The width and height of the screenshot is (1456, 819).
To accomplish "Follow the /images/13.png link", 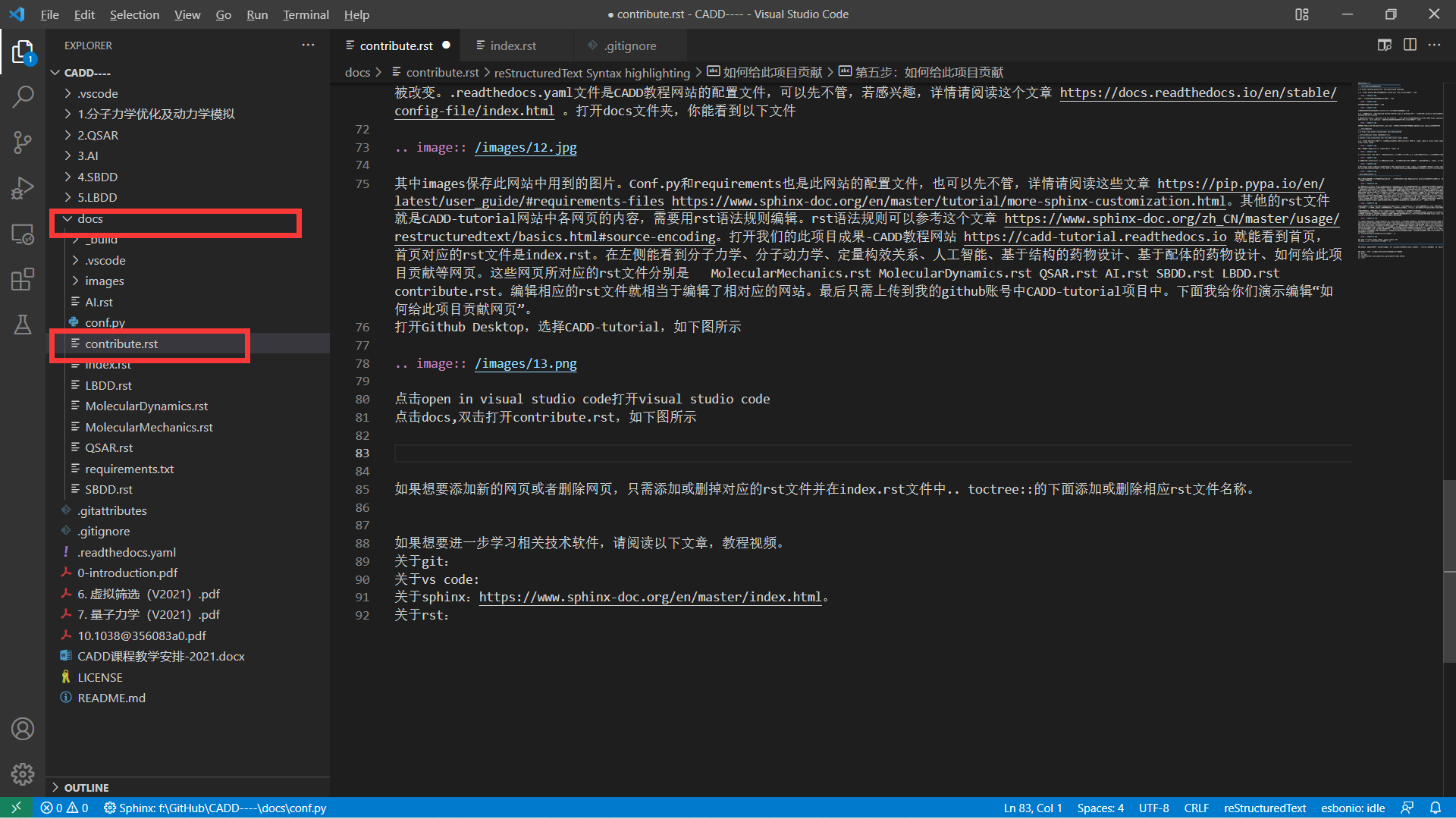I will pos(526,363).
